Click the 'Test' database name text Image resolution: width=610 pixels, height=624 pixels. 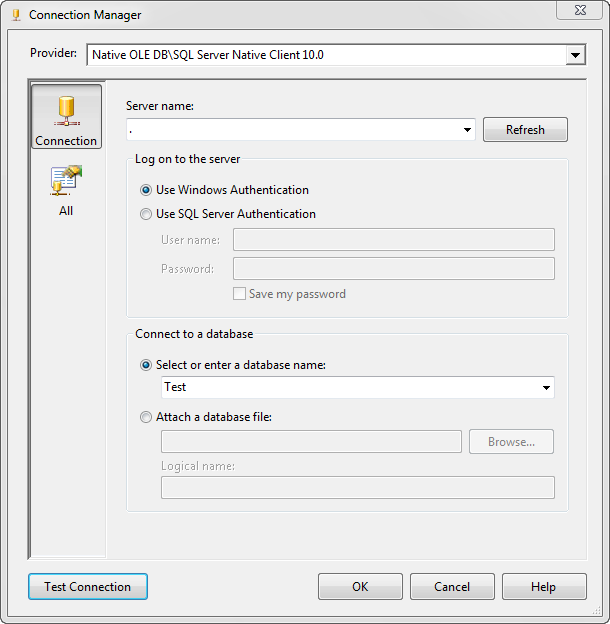click(x=175, y=387)
